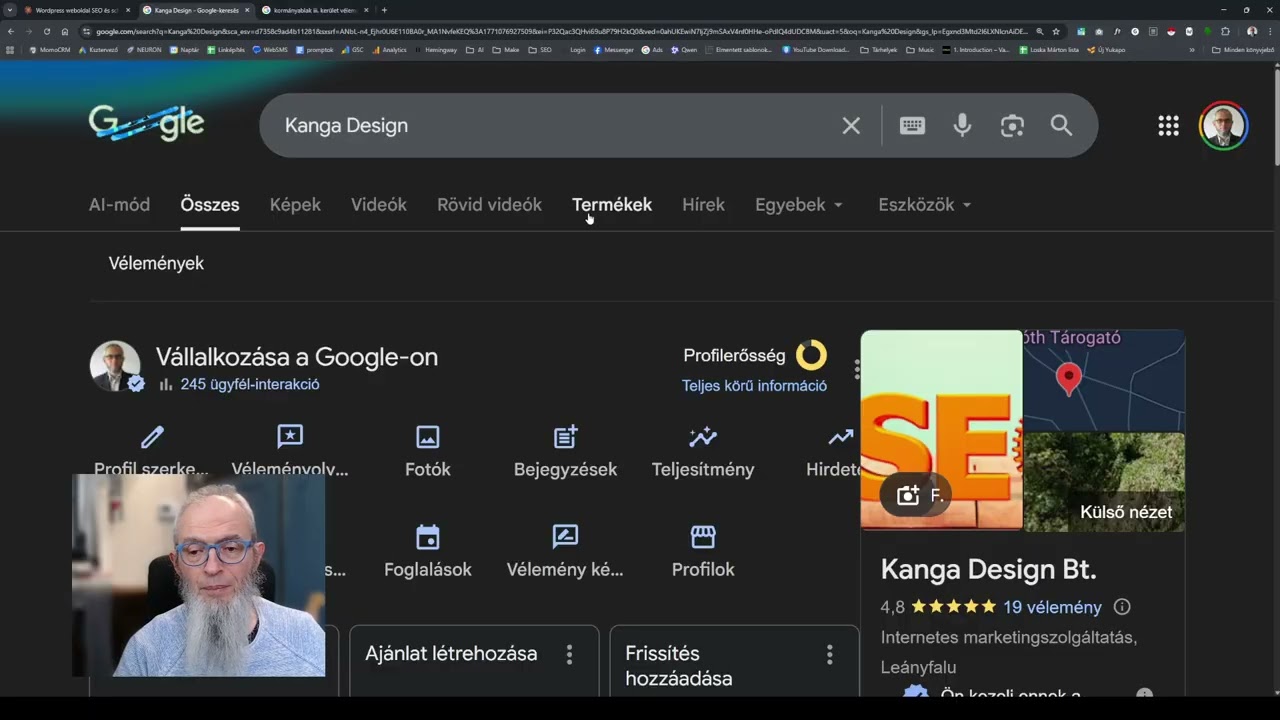Go back with the browser back arrow
The image size is (1280, 720).
(10, 31)
